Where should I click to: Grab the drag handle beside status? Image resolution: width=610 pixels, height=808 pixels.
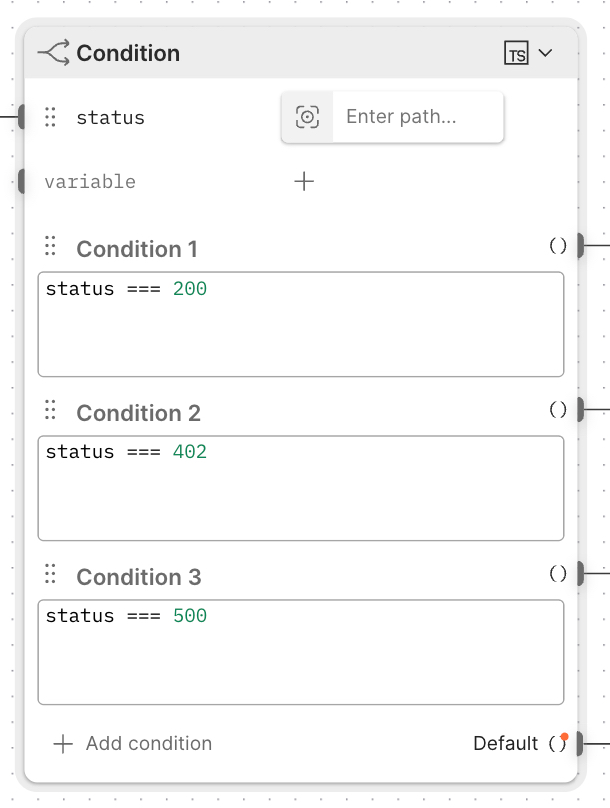click(50, 117)
